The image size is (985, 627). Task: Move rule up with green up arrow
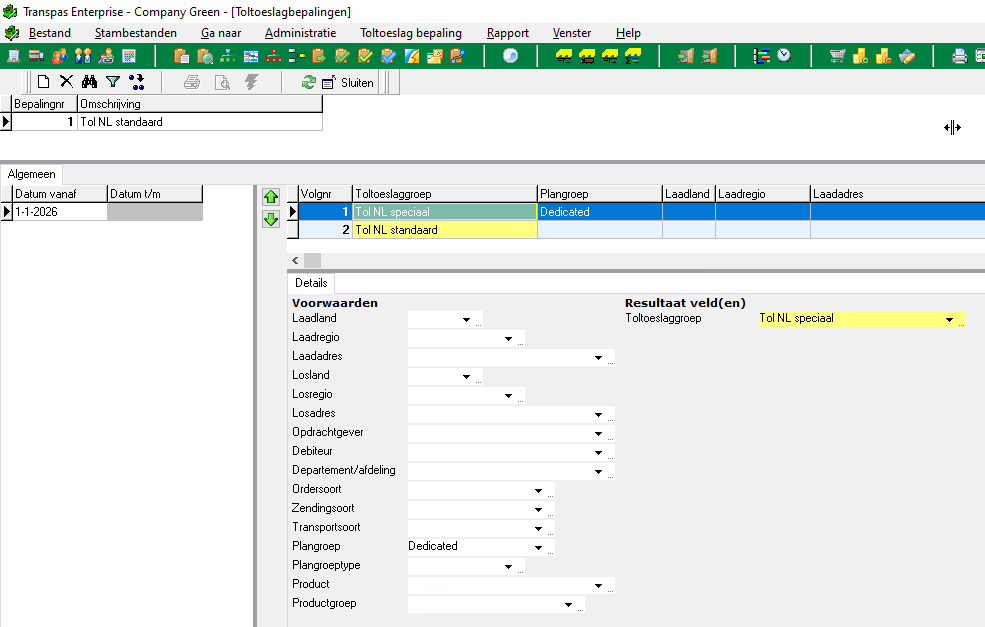pyautogui.click(x=271, y=197)
